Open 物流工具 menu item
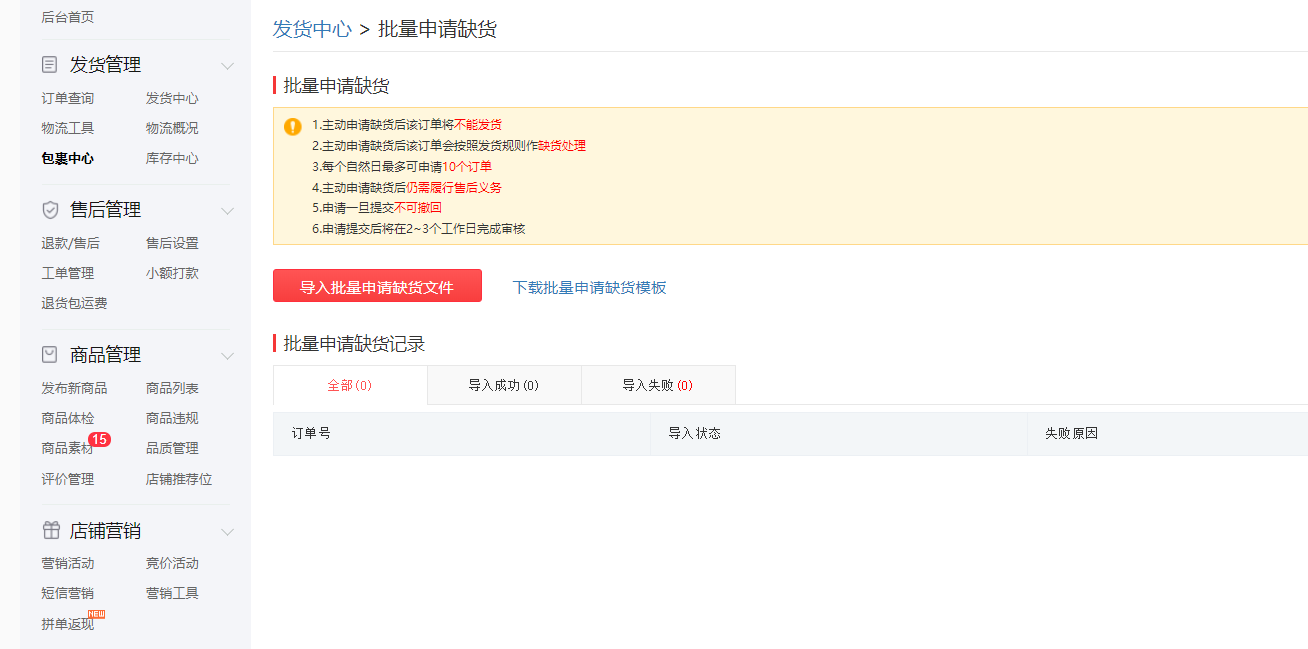1308x649 pixels. (x=68, y=128)
